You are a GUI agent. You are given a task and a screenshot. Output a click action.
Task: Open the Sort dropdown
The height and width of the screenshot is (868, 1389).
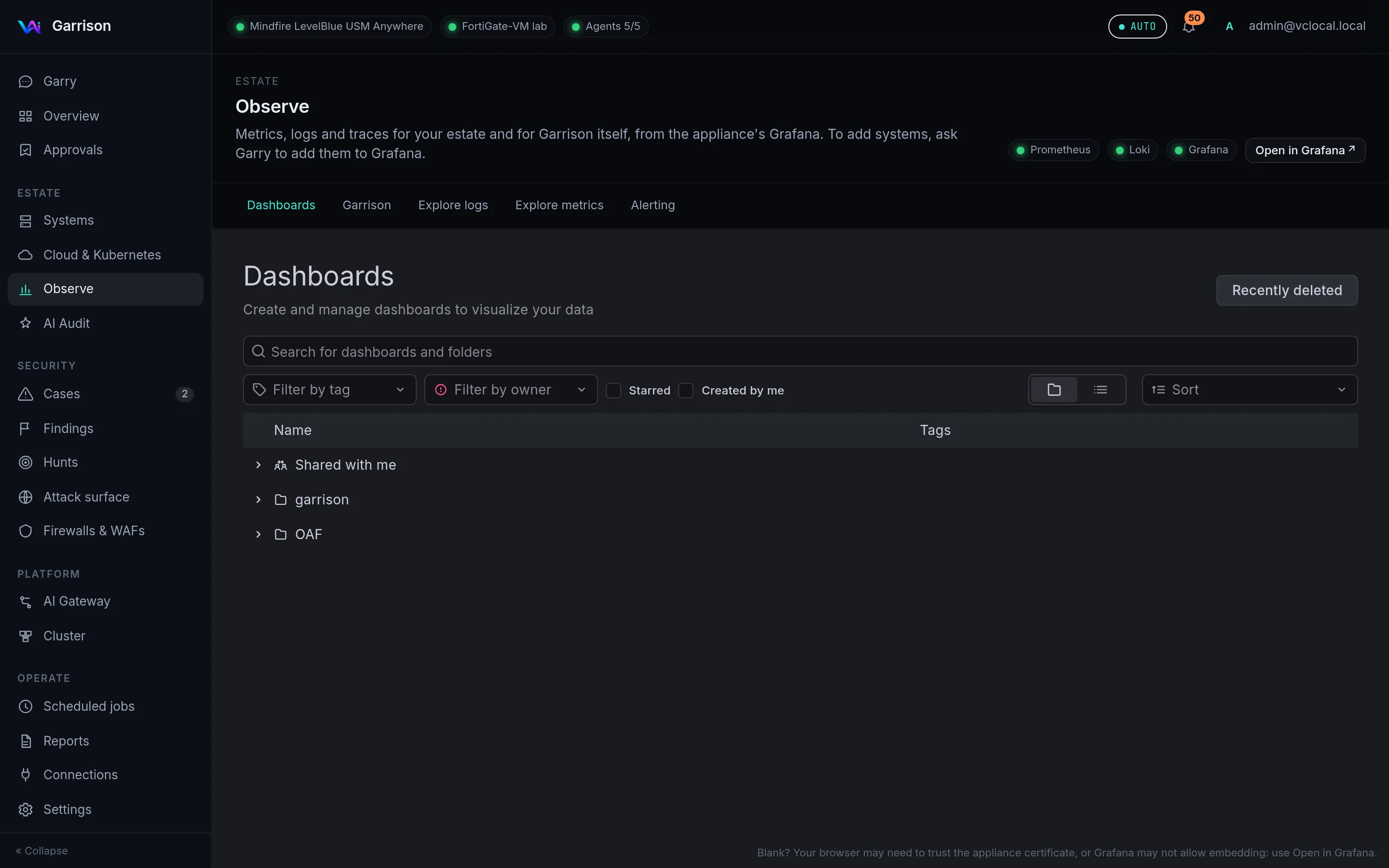1250,390
